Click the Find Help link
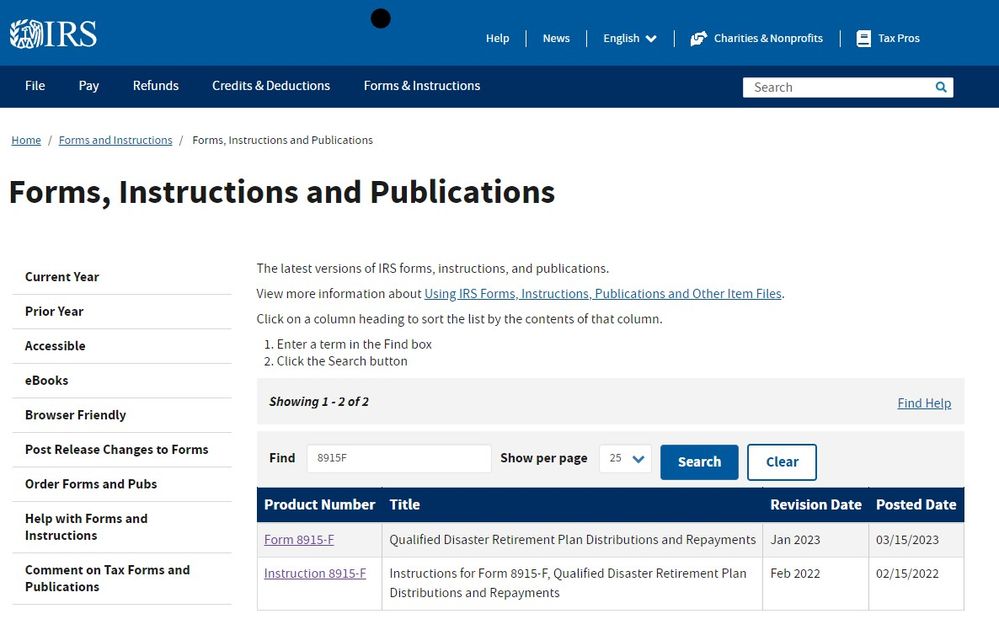This screenshot has height=624, width=999. click(x=924, y=403)
